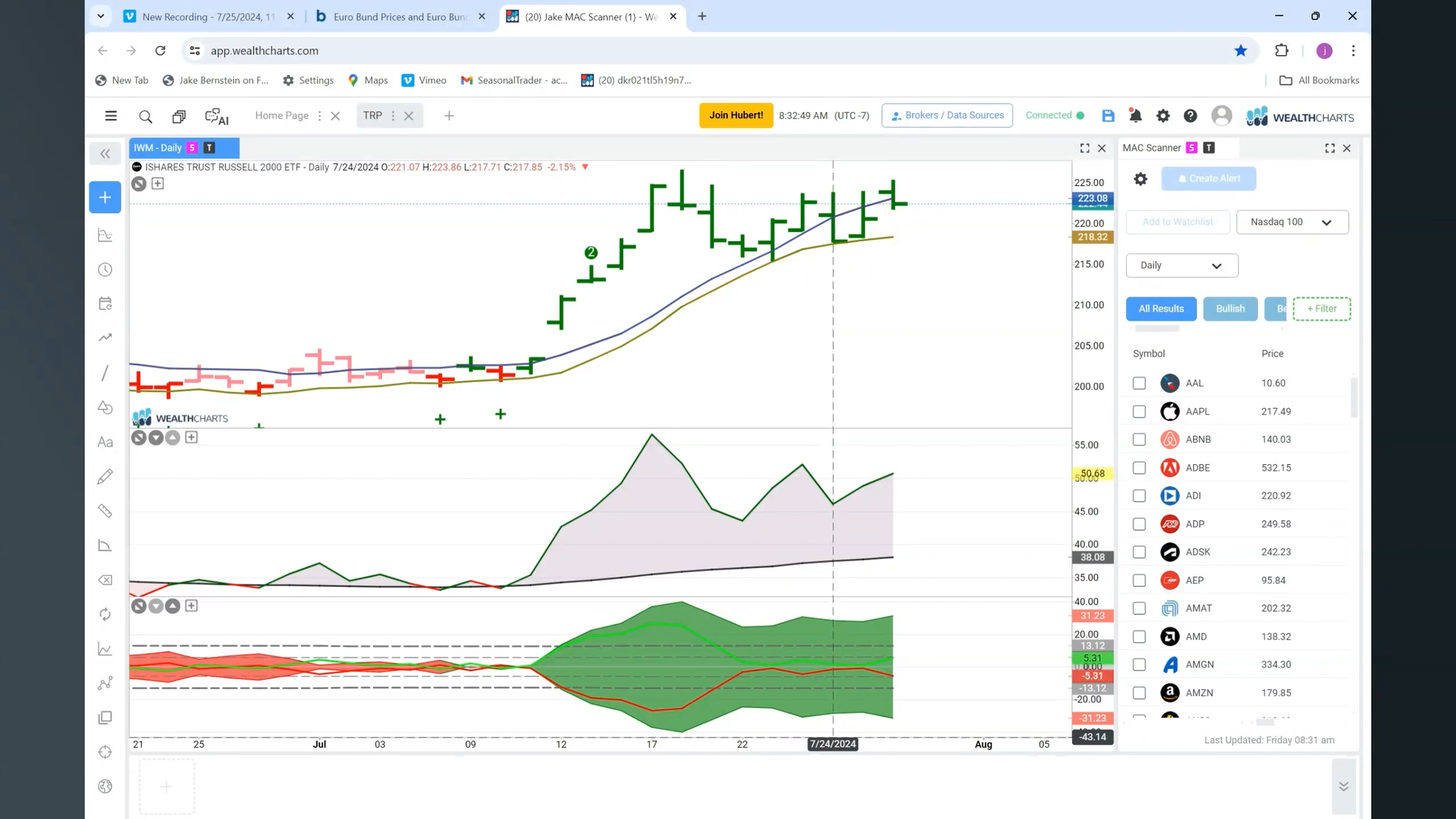Click the + Filter button

click(1321, 309)
